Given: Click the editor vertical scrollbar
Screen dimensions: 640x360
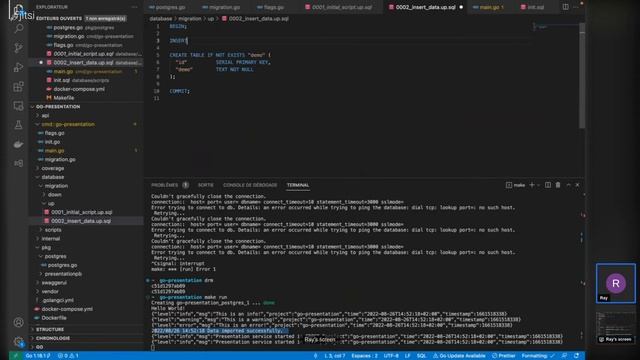Looking at the screenshot, I should click(582, 76).
